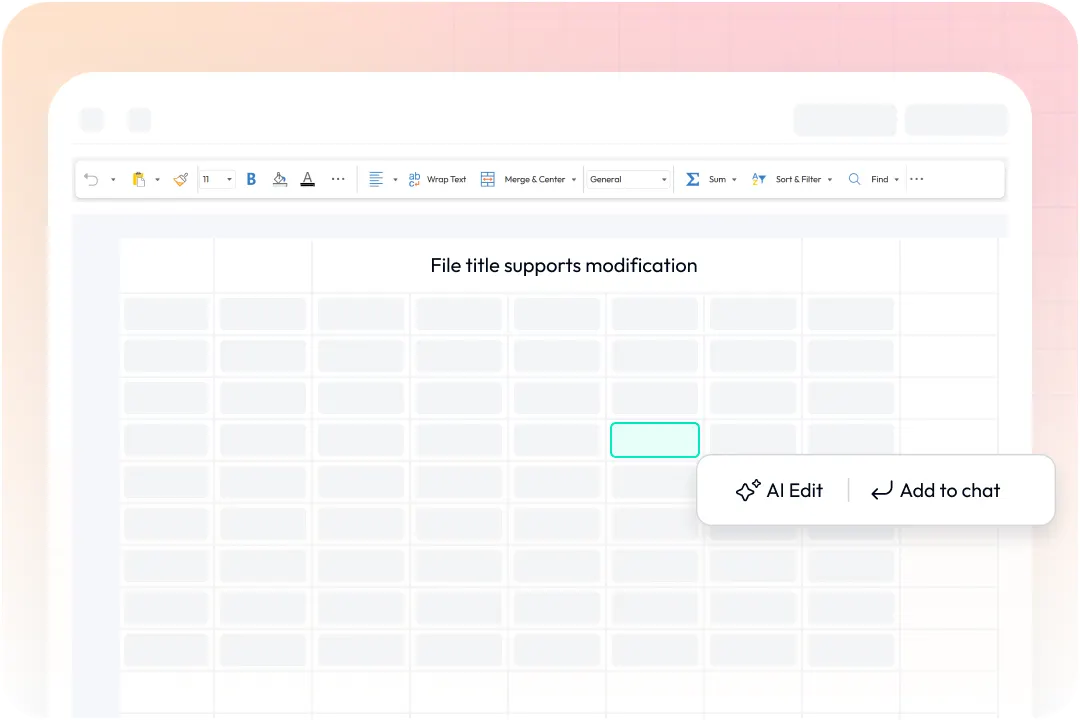
Task: Click the Find magnifier icon
Action: click(855, 180)
